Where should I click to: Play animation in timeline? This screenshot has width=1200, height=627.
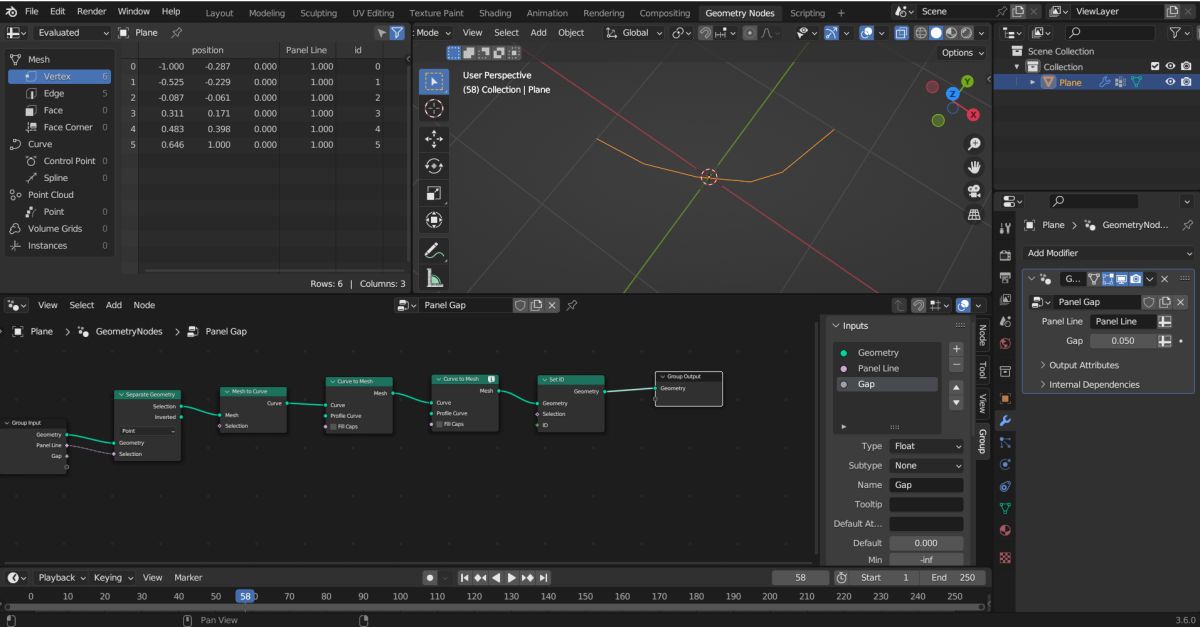click(x=512, y=577)
